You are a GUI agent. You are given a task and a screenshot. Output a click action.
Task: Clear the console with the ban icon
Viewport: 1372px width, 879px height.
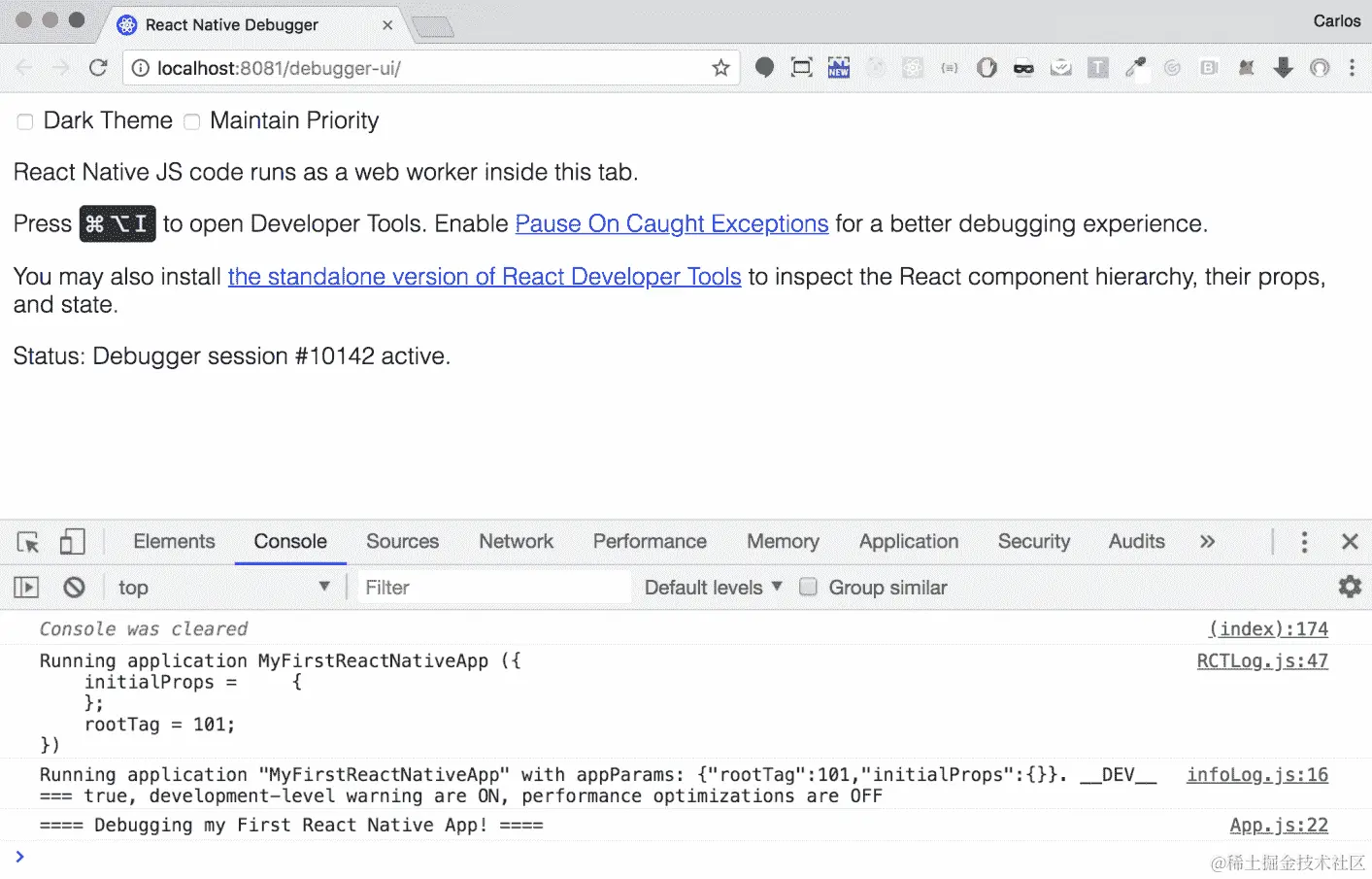(x=74, y=587)
